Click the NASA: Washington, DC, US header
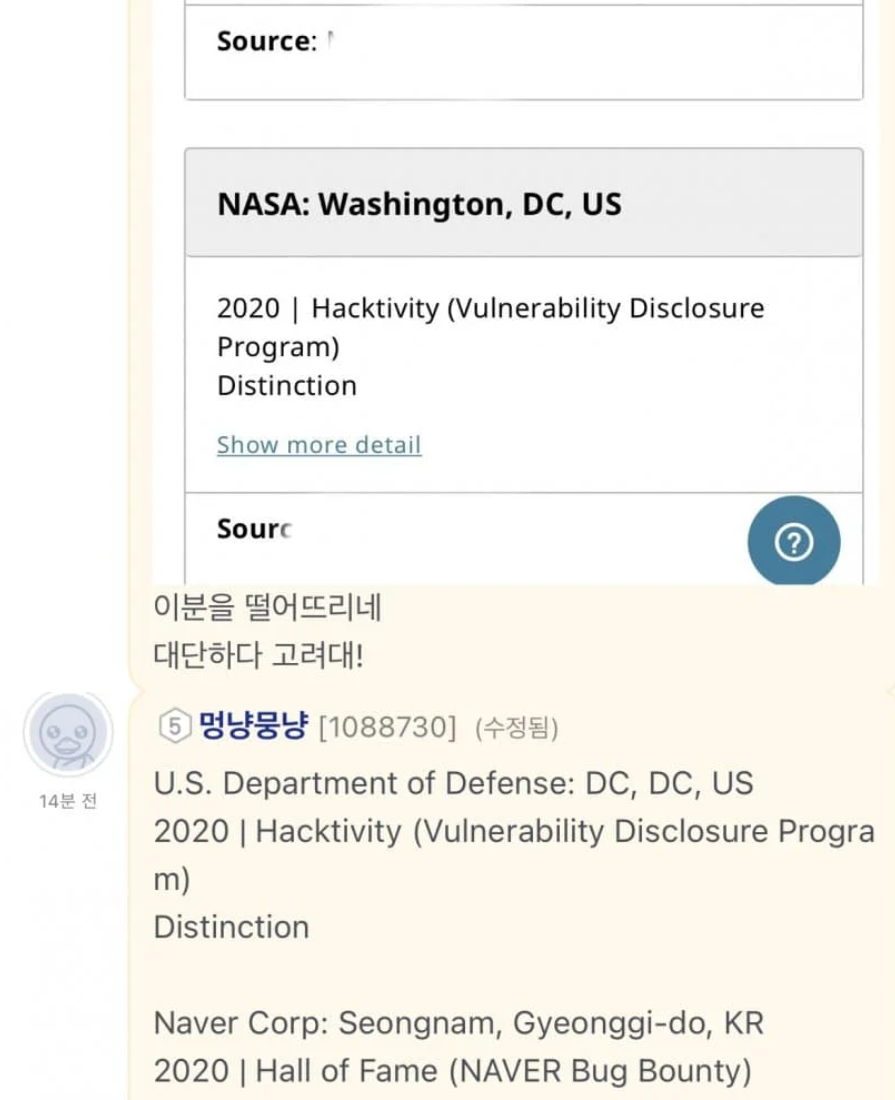This screenshot has width=895, height=1100. tap(419, 204)
